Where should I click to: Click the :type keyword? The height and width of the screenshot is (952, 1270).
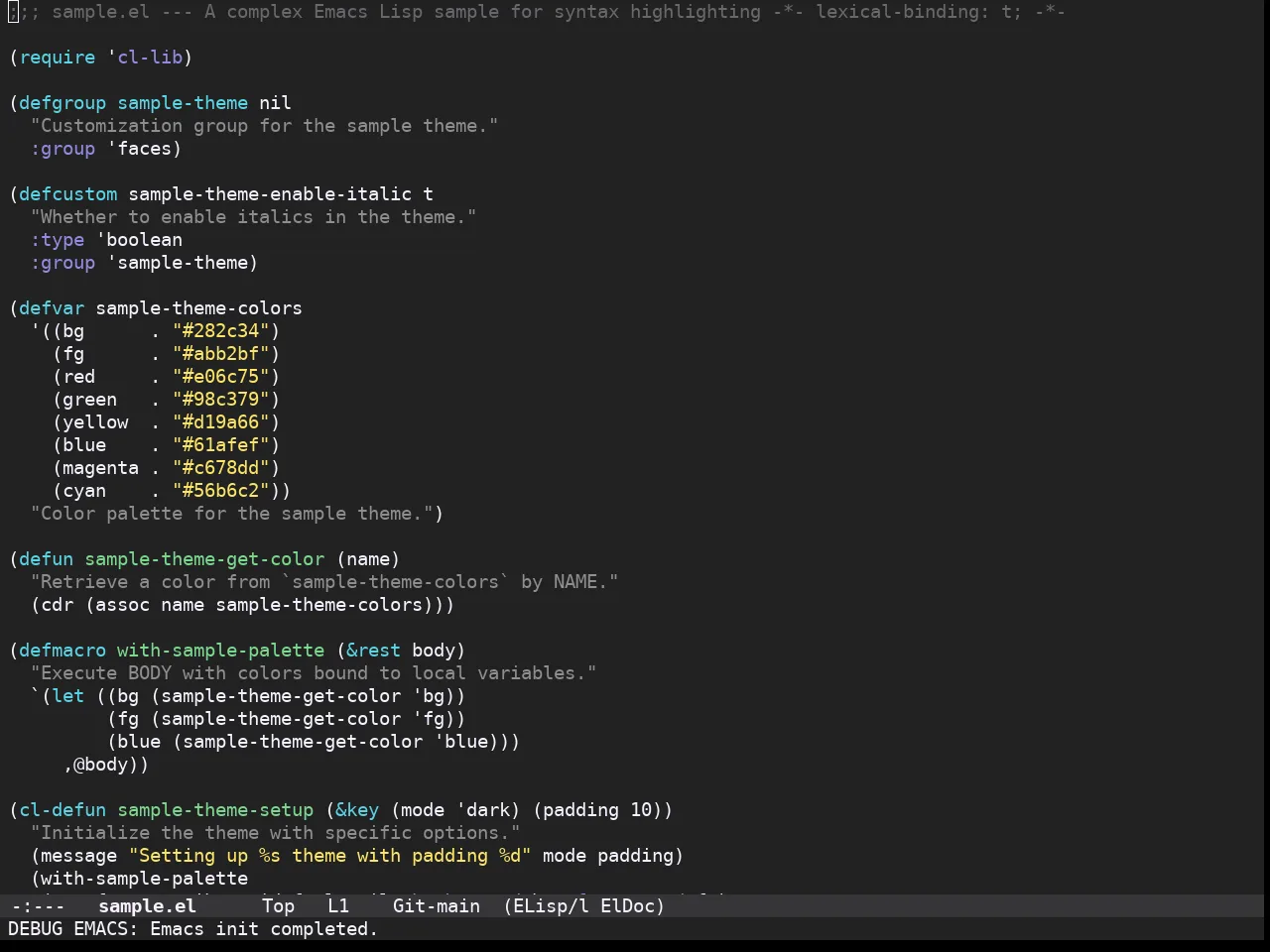click(x=58, y=240)
